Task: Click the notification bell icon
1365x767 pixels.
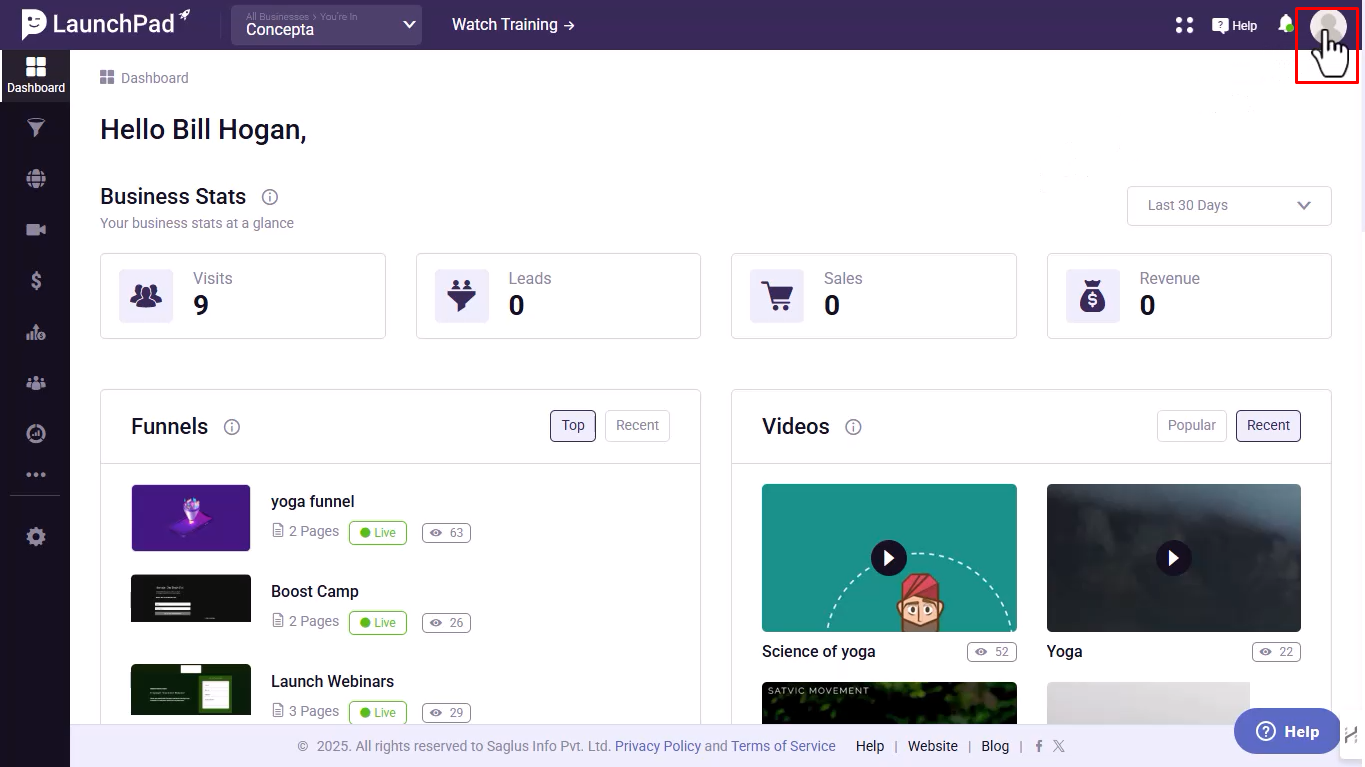Action: point(1286,24)
